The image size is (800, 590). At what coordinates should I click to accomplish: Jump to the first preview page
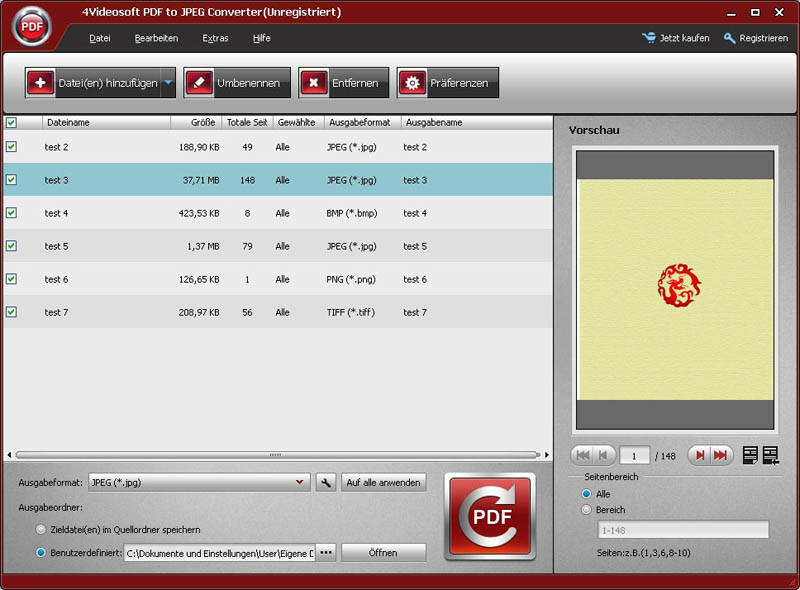[x=583, y=455]
